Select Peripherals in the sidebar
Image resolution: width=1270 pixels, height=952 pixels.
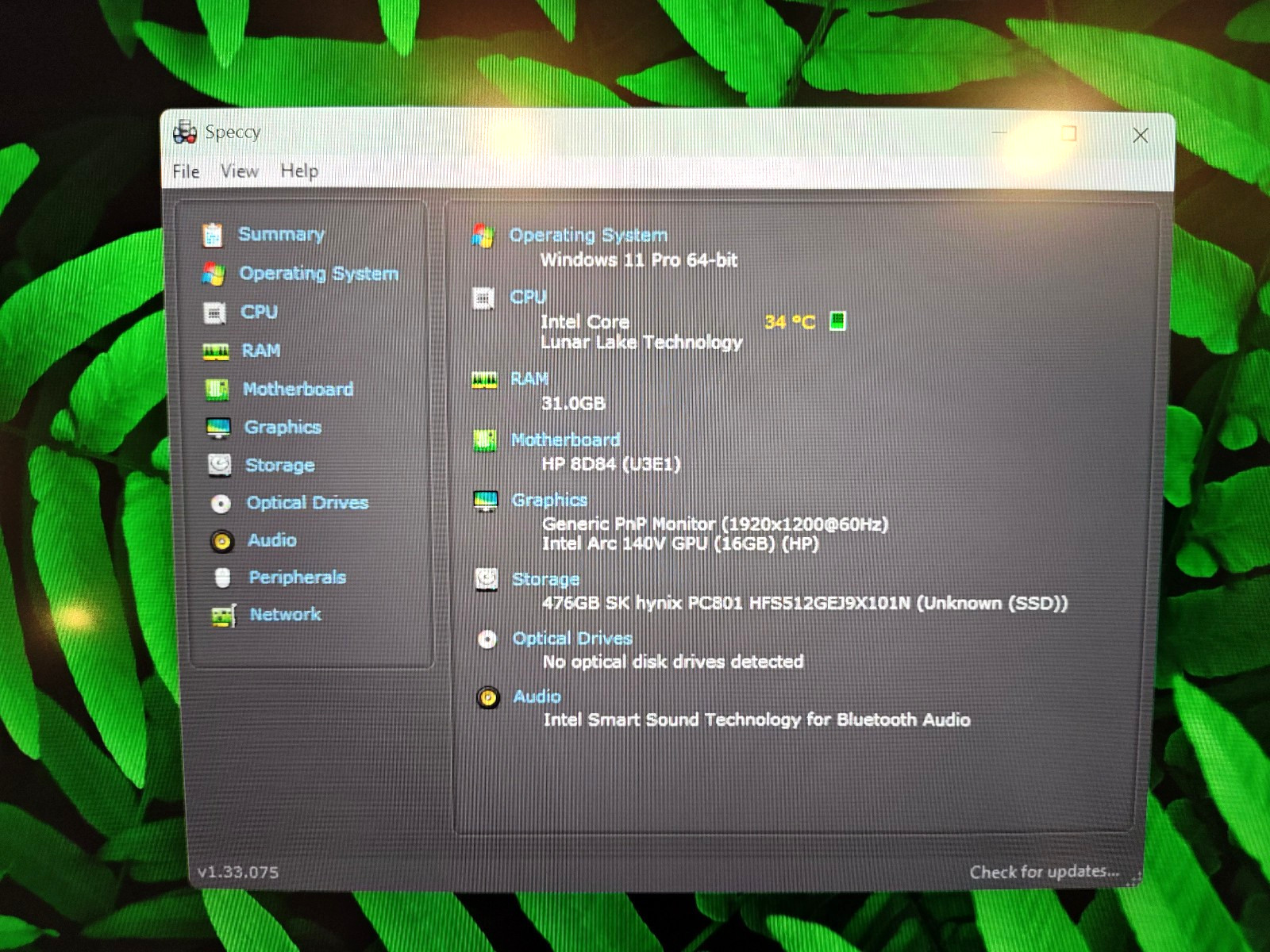pos(297,578)
